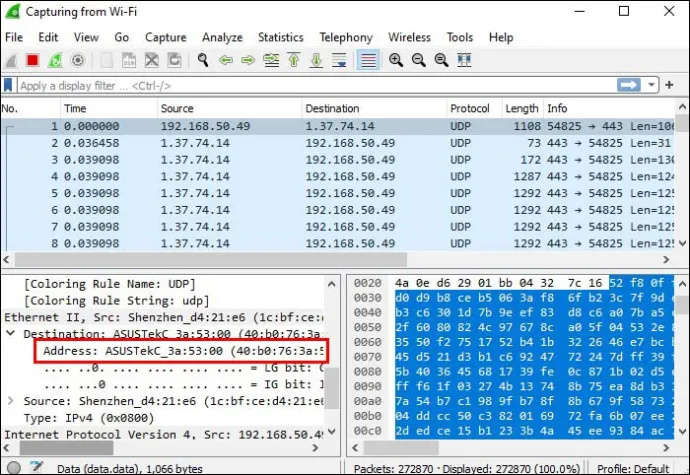Collapse the Destination ASUSTekC tree node

(x=11, y=333)
